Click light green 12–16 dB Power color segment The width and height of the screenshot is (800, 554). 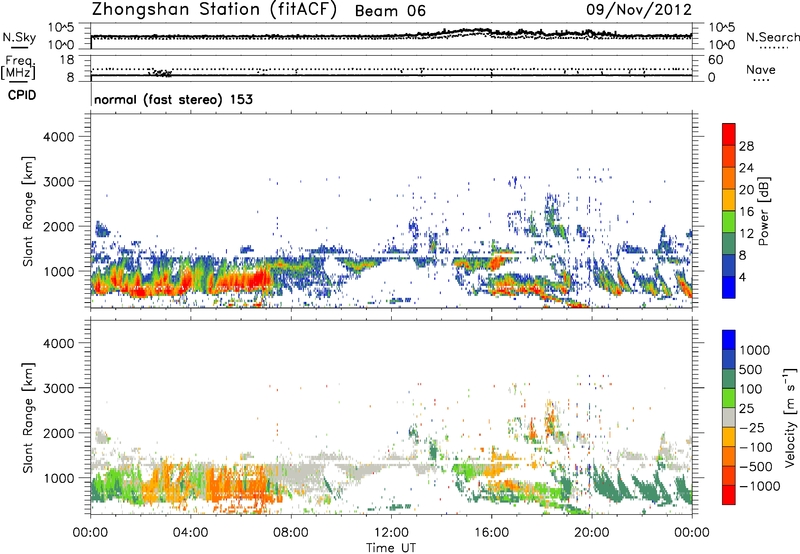click(x=729, y=222)
